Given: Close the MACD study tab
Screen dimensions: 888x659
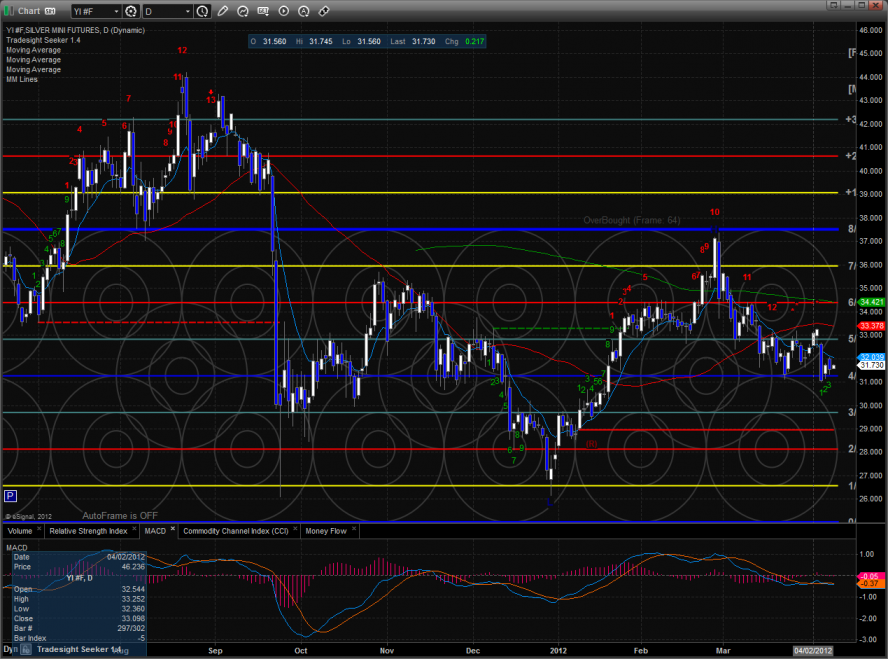Looking at the screenshot, I should [x=172, y=527].
